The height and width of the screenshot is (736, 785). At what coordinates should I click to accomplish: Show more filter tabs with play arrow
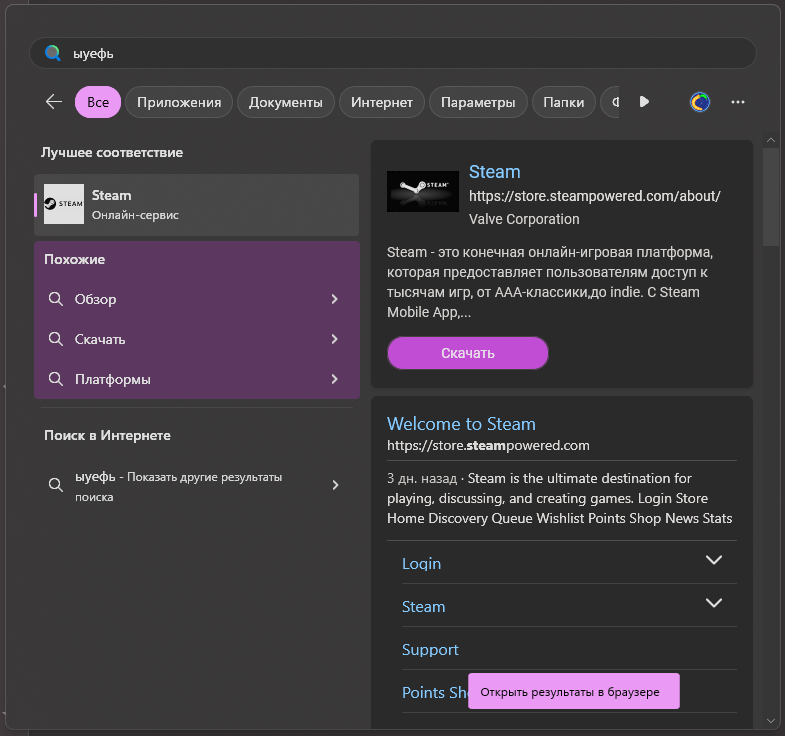(644, 102)
